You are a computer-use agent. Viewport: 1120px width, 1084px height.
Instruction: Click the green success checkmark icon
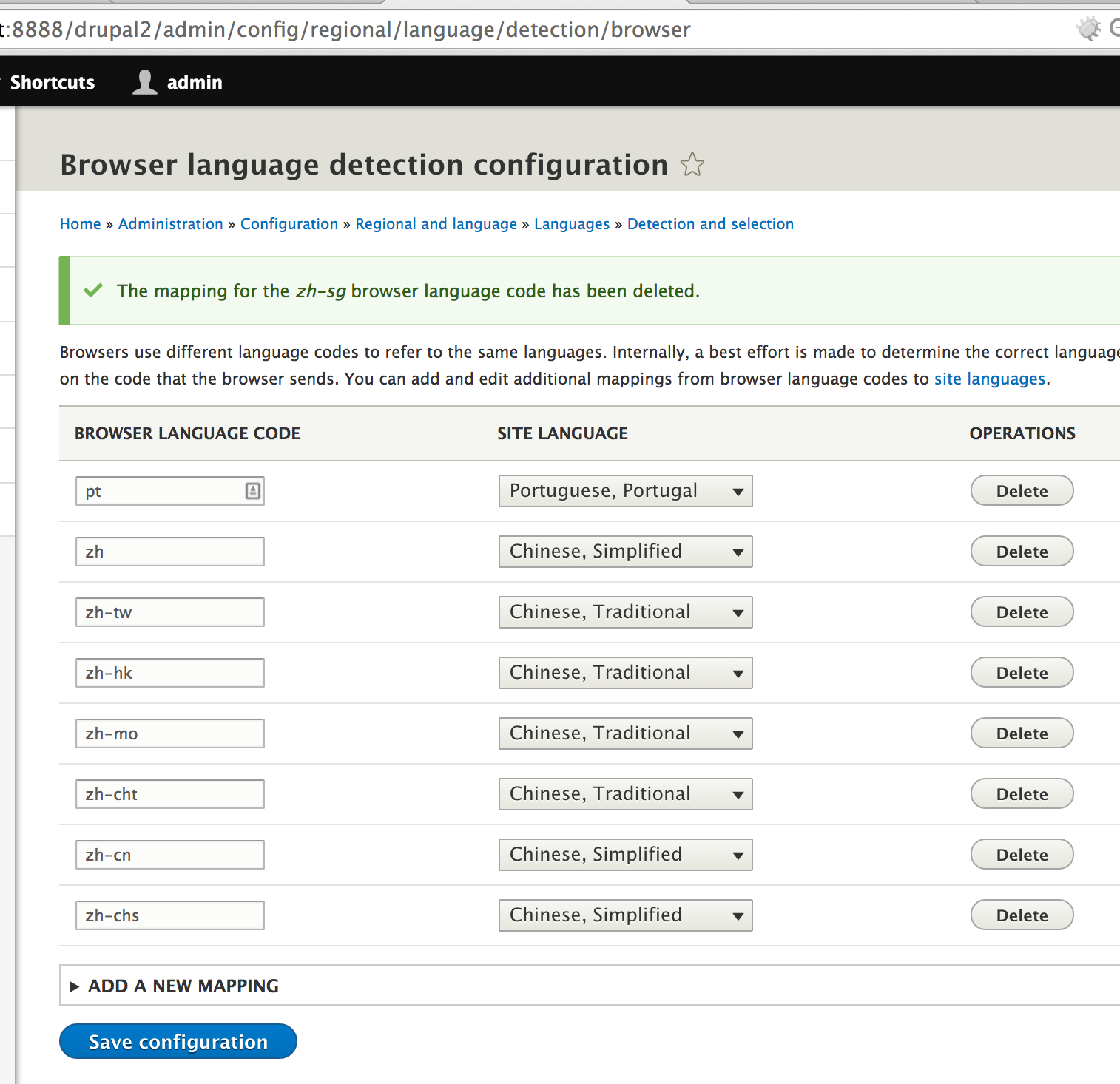coord(92,291)
